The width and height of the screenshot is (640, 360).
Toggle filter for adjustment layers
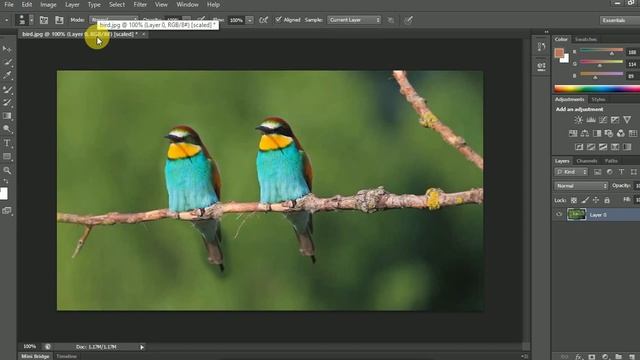(609, 172)
